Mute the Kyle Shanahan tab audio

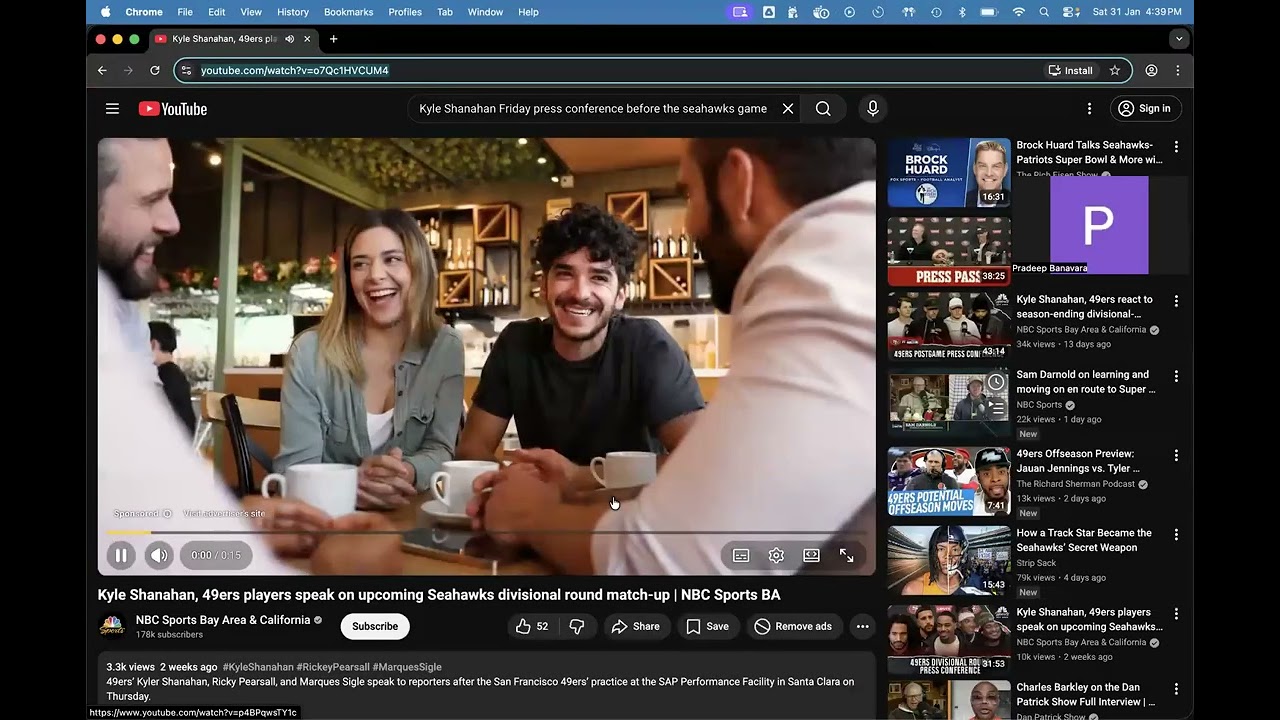click(289, 39)
